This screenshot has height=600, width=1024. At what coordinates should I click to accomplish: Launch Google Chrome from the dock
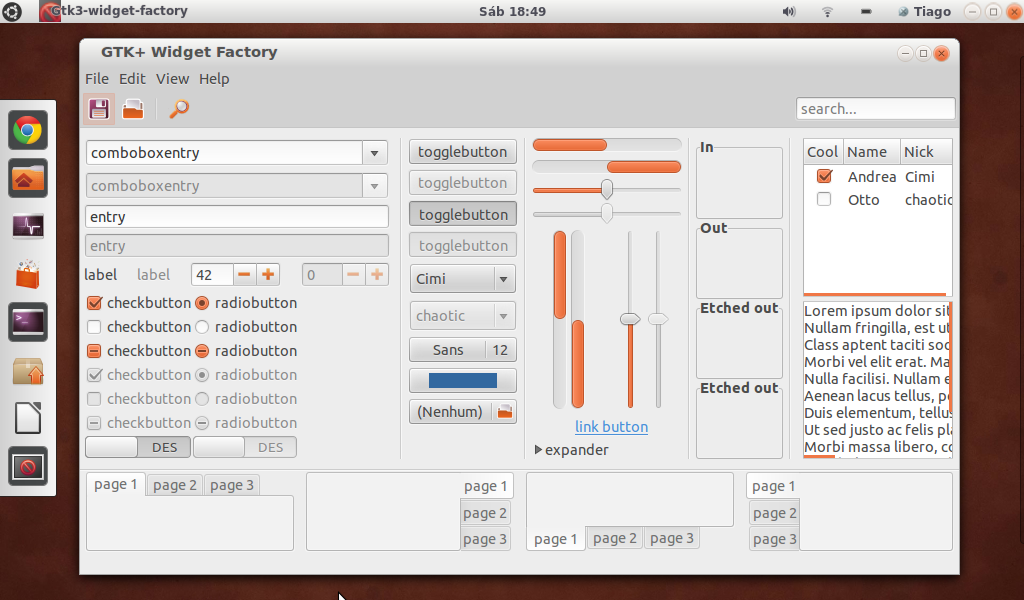click(27, 131)
